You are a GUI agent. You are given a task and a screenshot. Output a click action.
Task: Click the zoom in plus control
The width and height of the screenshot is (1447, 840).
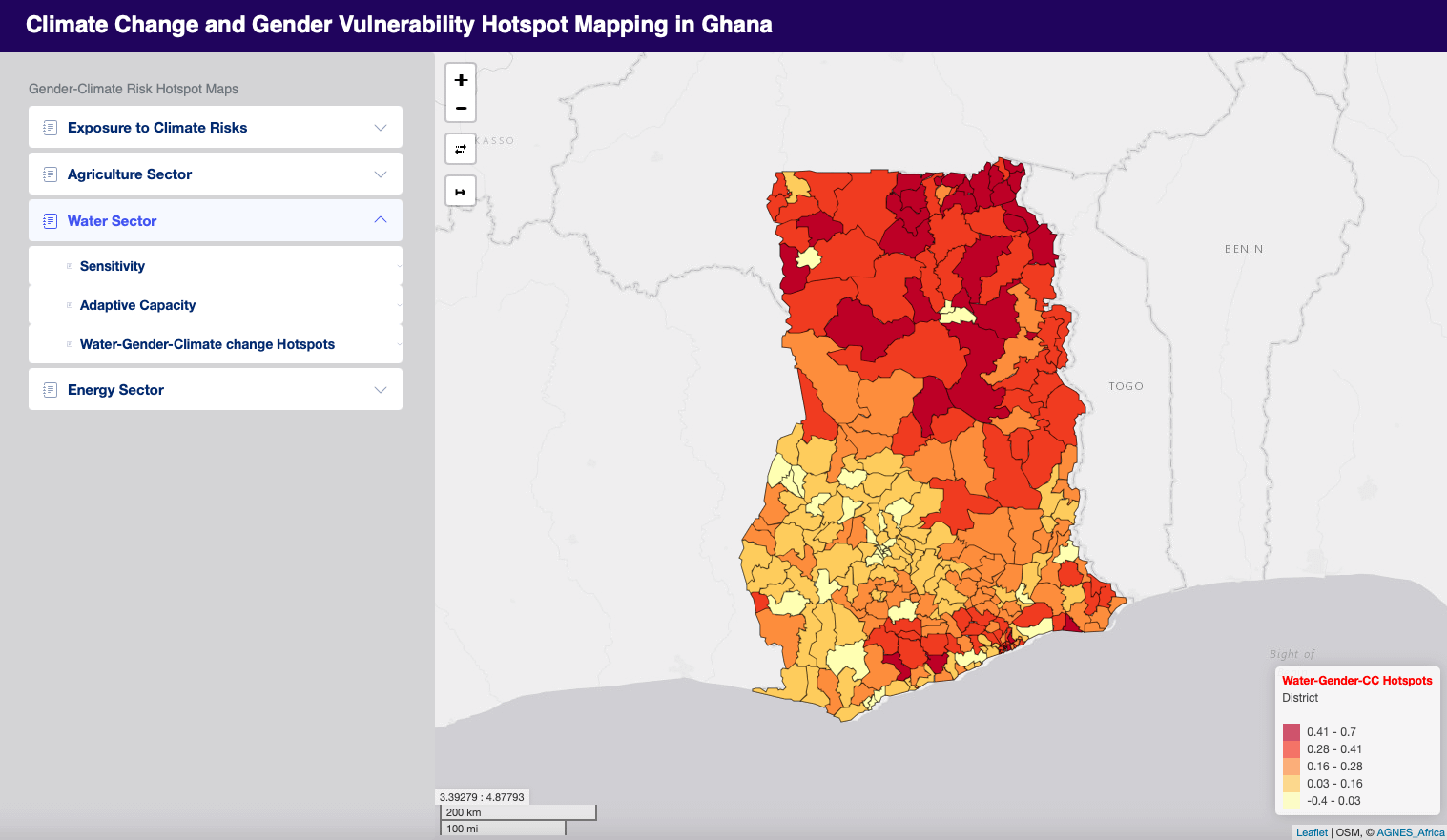point(461,77)
